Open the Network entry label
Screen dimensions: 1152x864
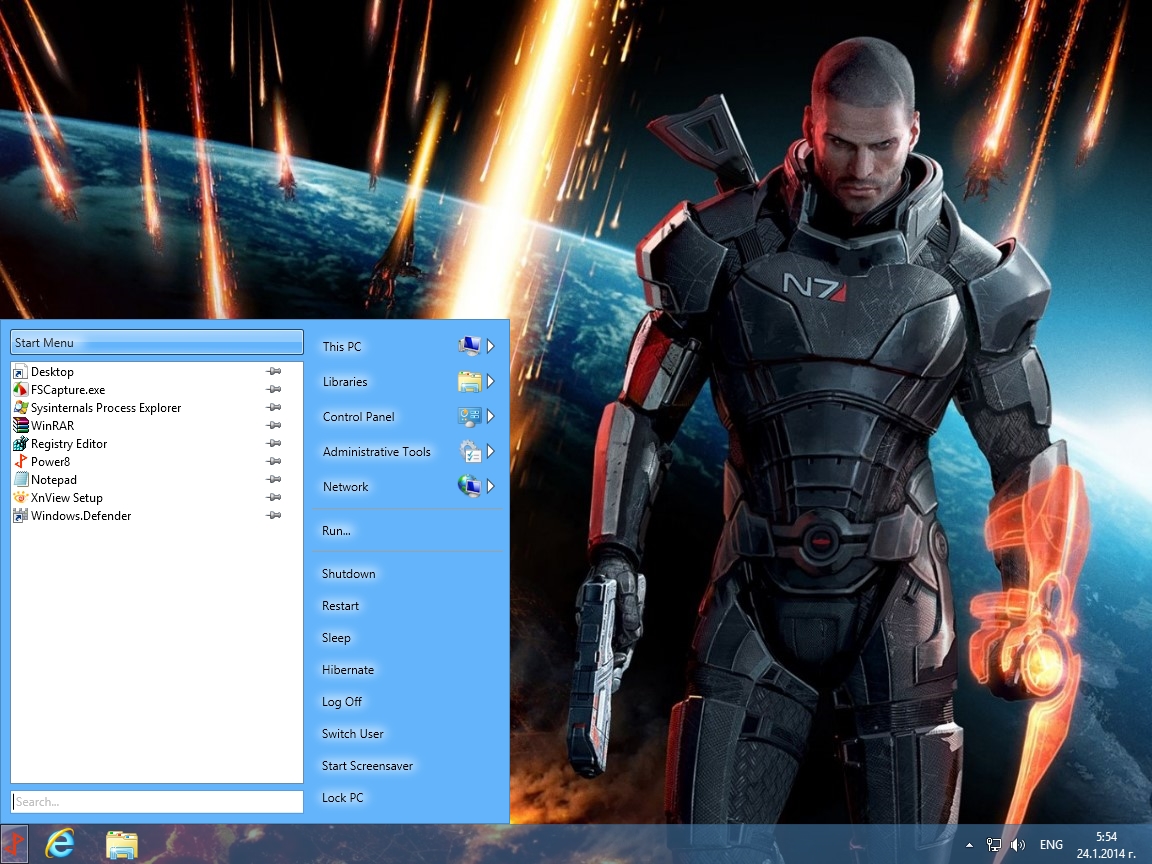345,486
